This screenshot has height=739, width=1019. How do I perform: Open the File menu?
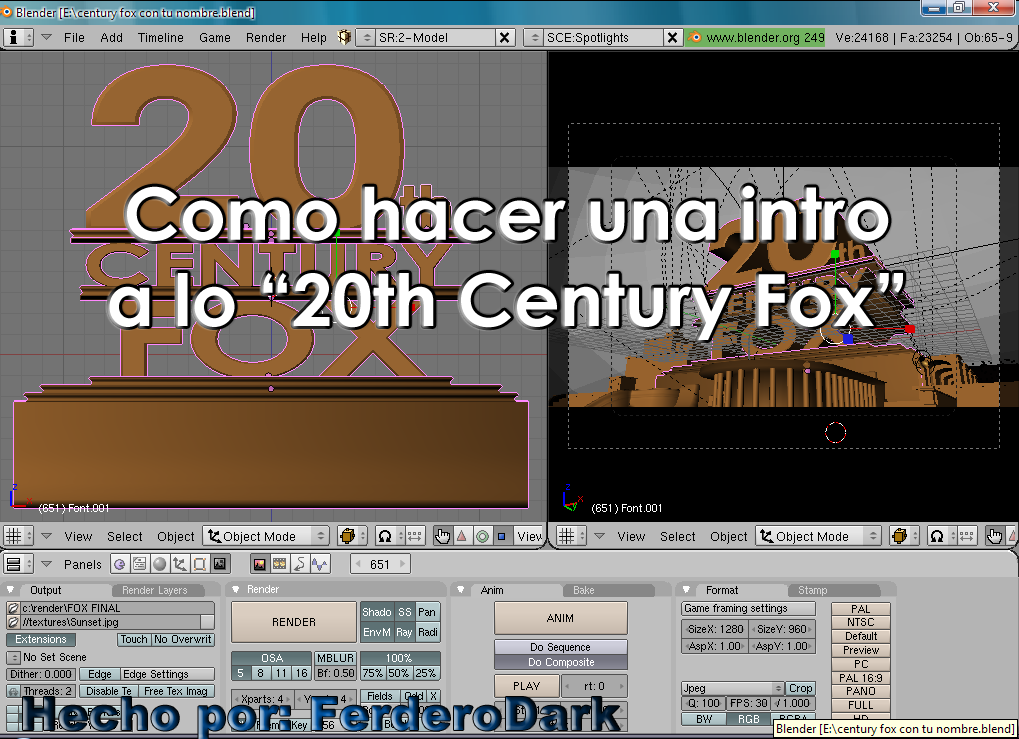coord(74,38)
